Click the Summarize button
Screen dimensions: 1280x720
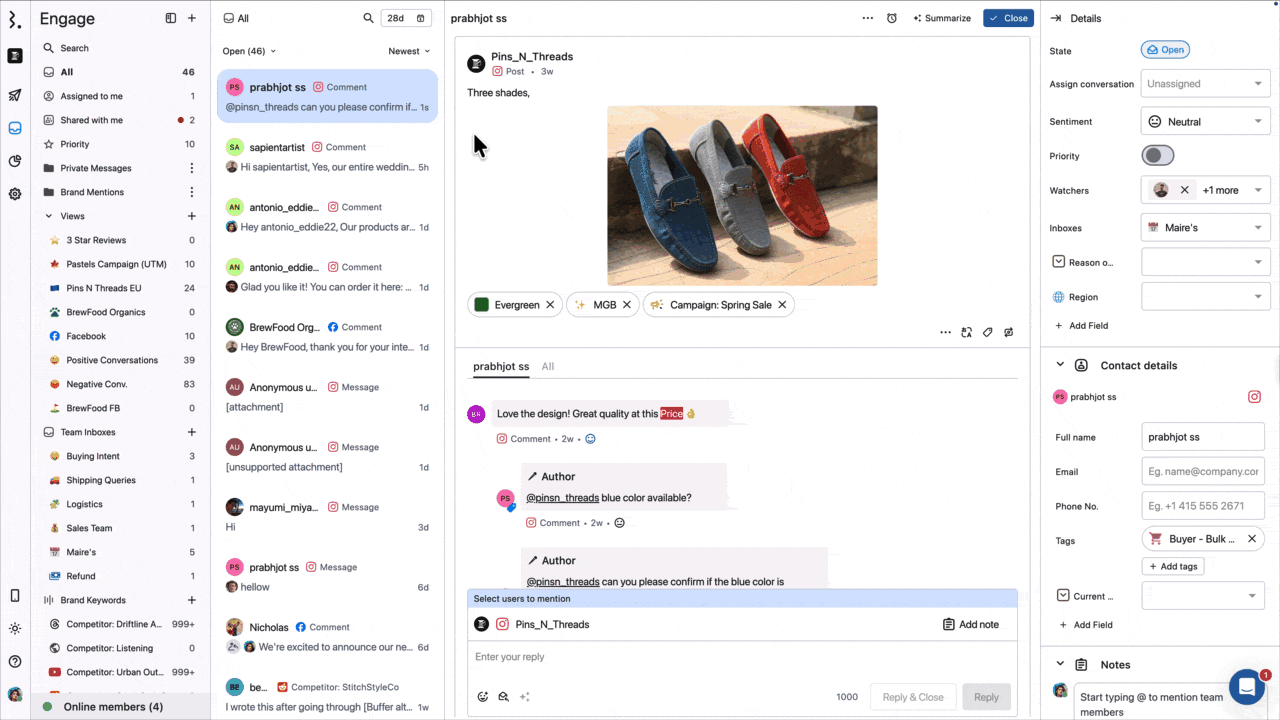click(x=942, y=18)
